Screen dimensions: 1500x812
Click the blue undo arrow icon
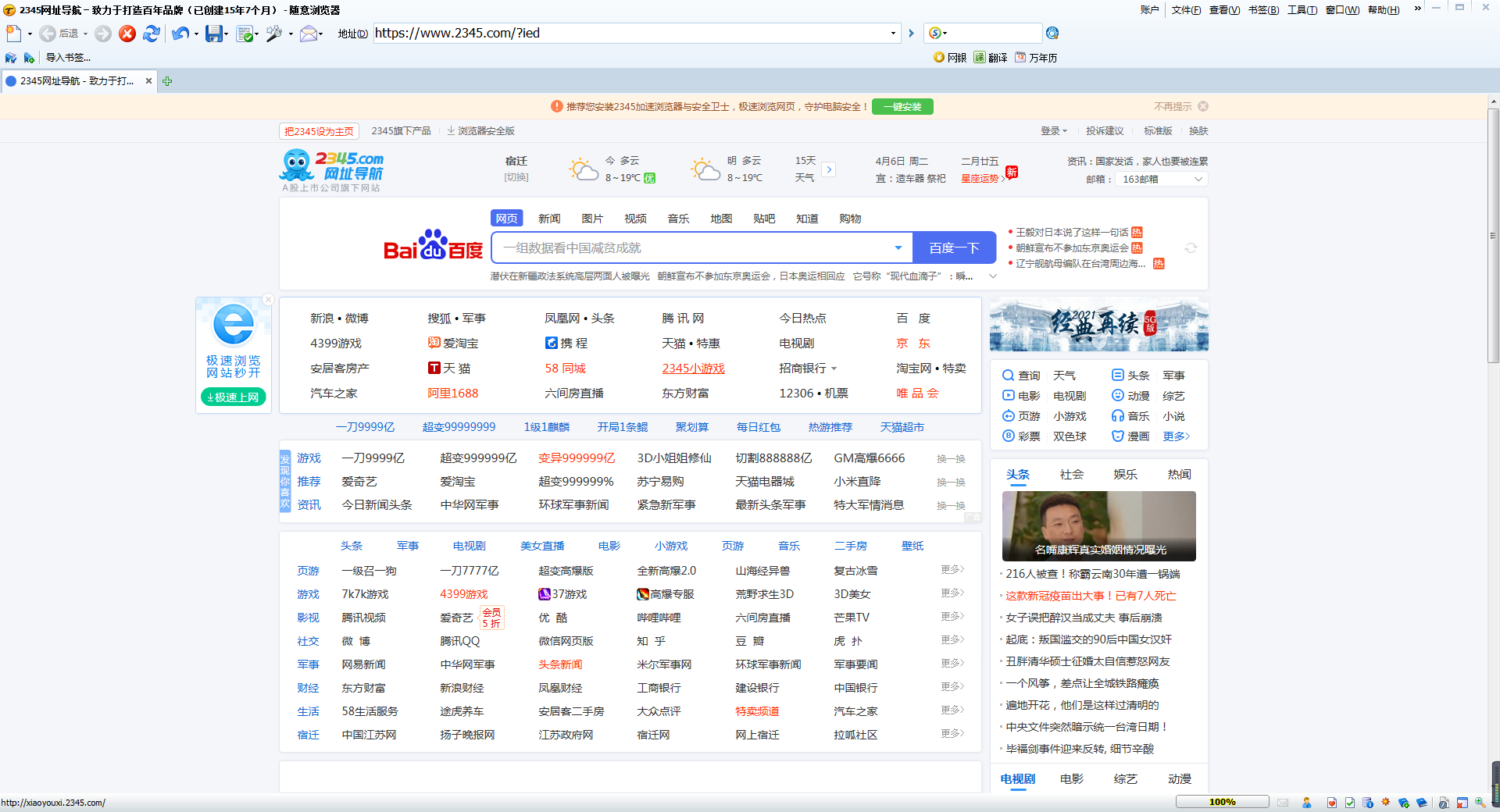[x=180, y=34]
